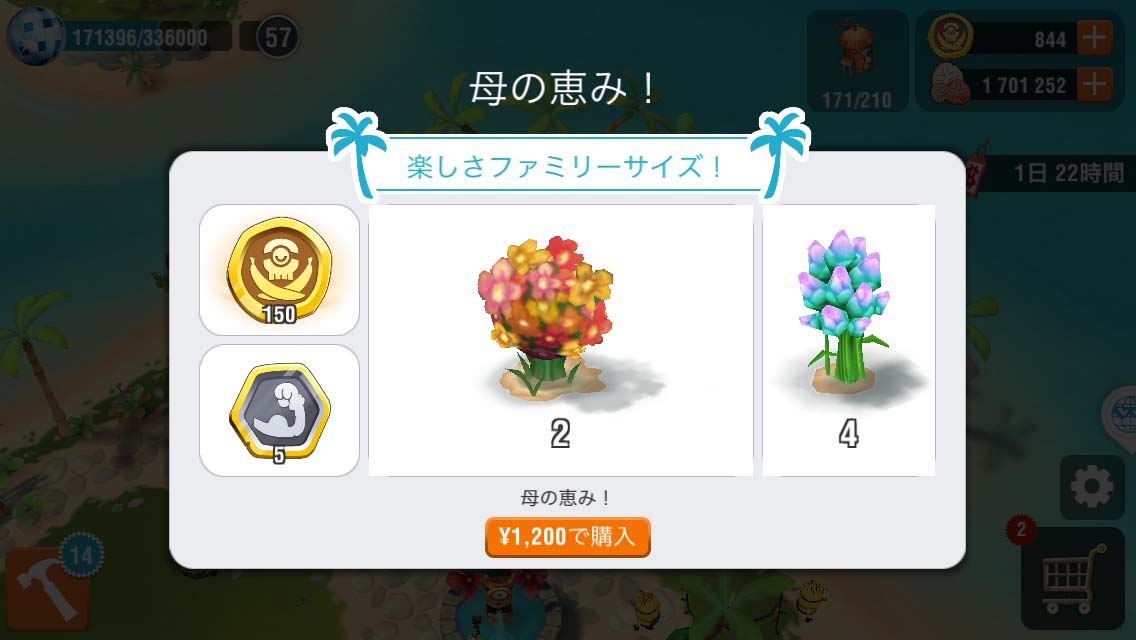The height and width of the screenshot is (640, 1136).
Task: Add more shells via plus button
Action: (x=1095, y=85)
